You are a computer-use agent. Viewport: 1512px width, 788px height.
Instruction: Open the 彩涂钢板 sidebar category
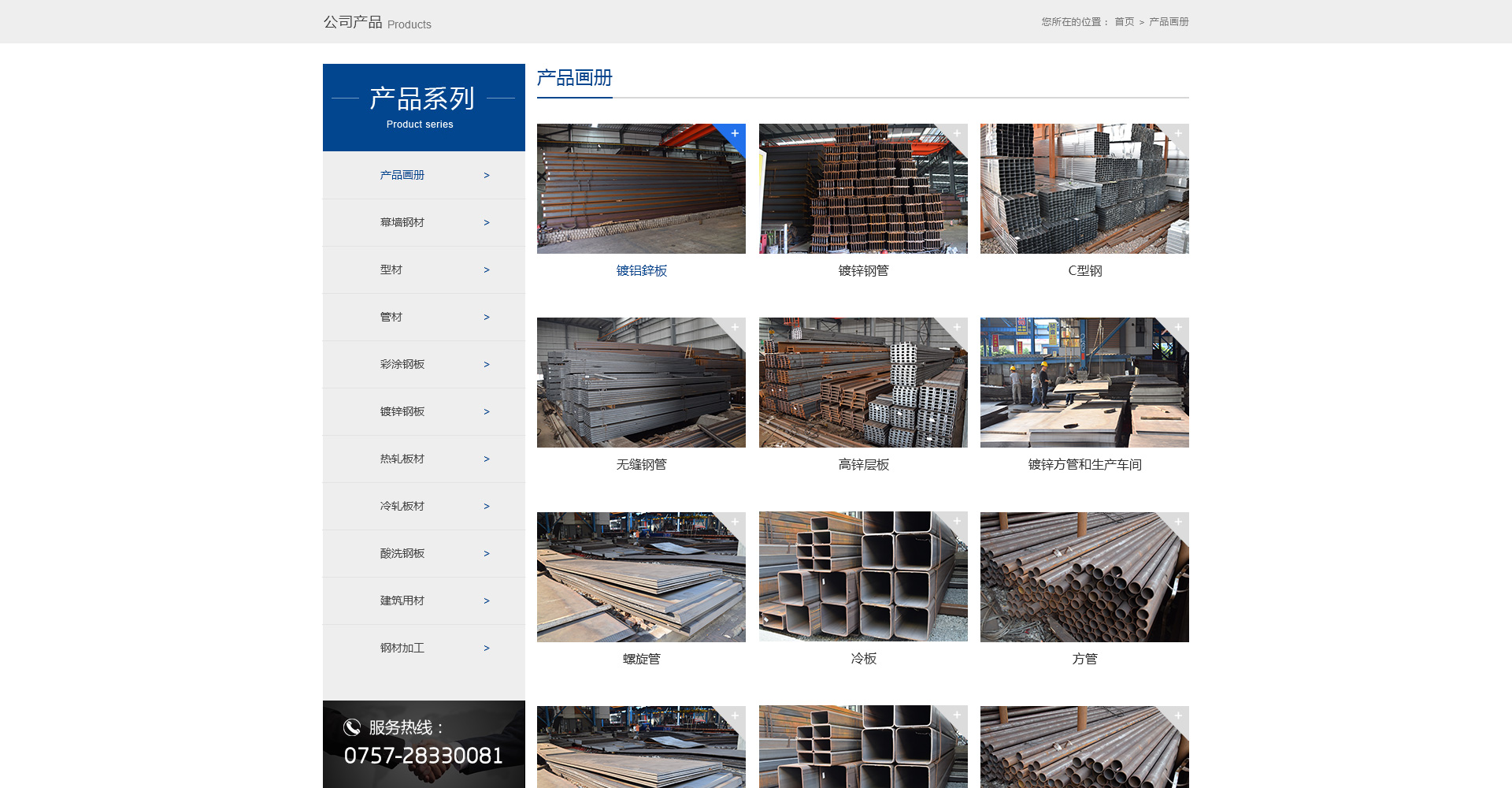click(x=402, y=364)
